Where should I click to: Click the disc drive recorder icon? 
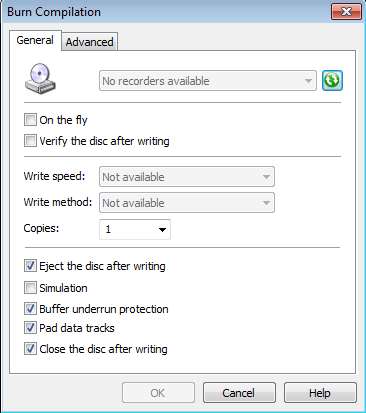pos(40,79)
